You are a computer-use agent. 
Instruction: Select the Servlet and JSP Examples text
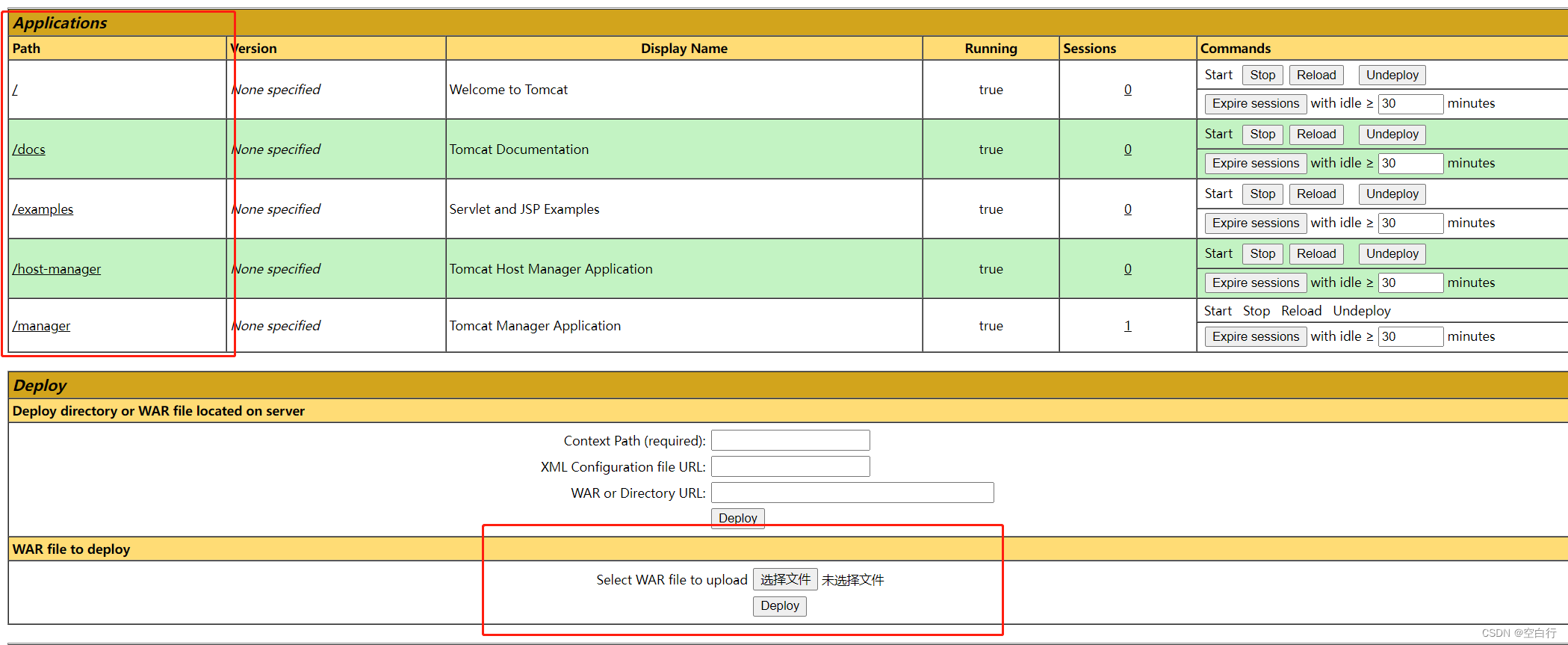point(524,209)
